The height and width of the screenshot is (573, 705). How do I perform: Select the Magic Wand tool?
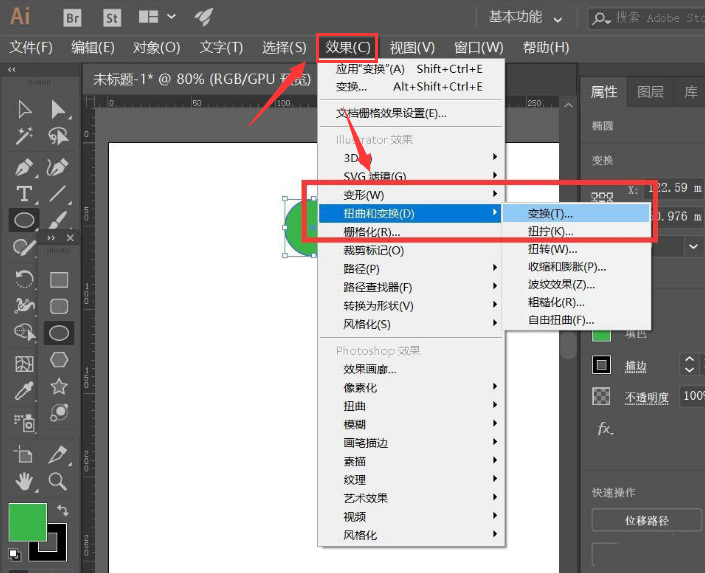tap(24, 136)
